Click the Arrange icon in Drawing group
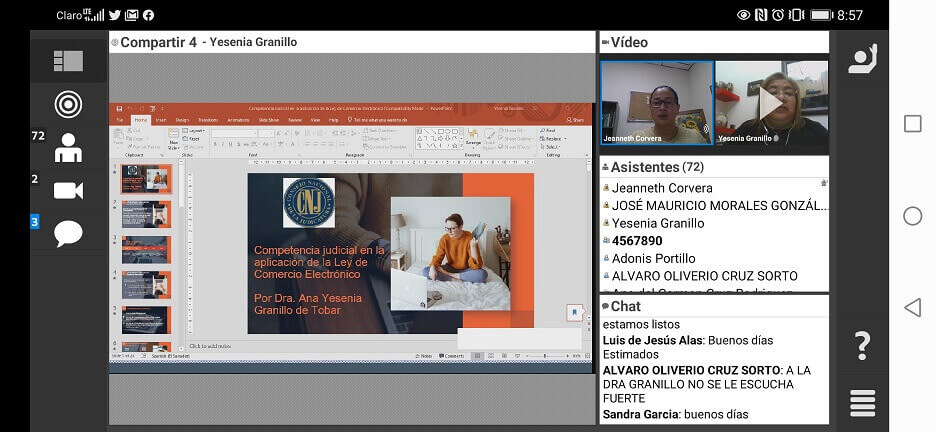936x432 pixels. (473, 137)
